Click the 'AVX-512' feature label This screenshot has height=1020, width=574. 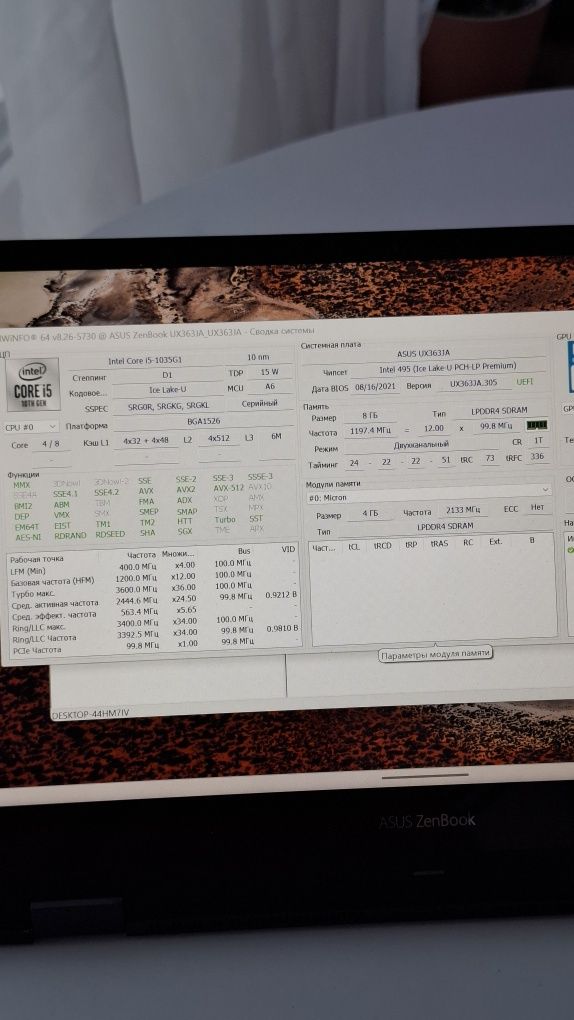228,488
